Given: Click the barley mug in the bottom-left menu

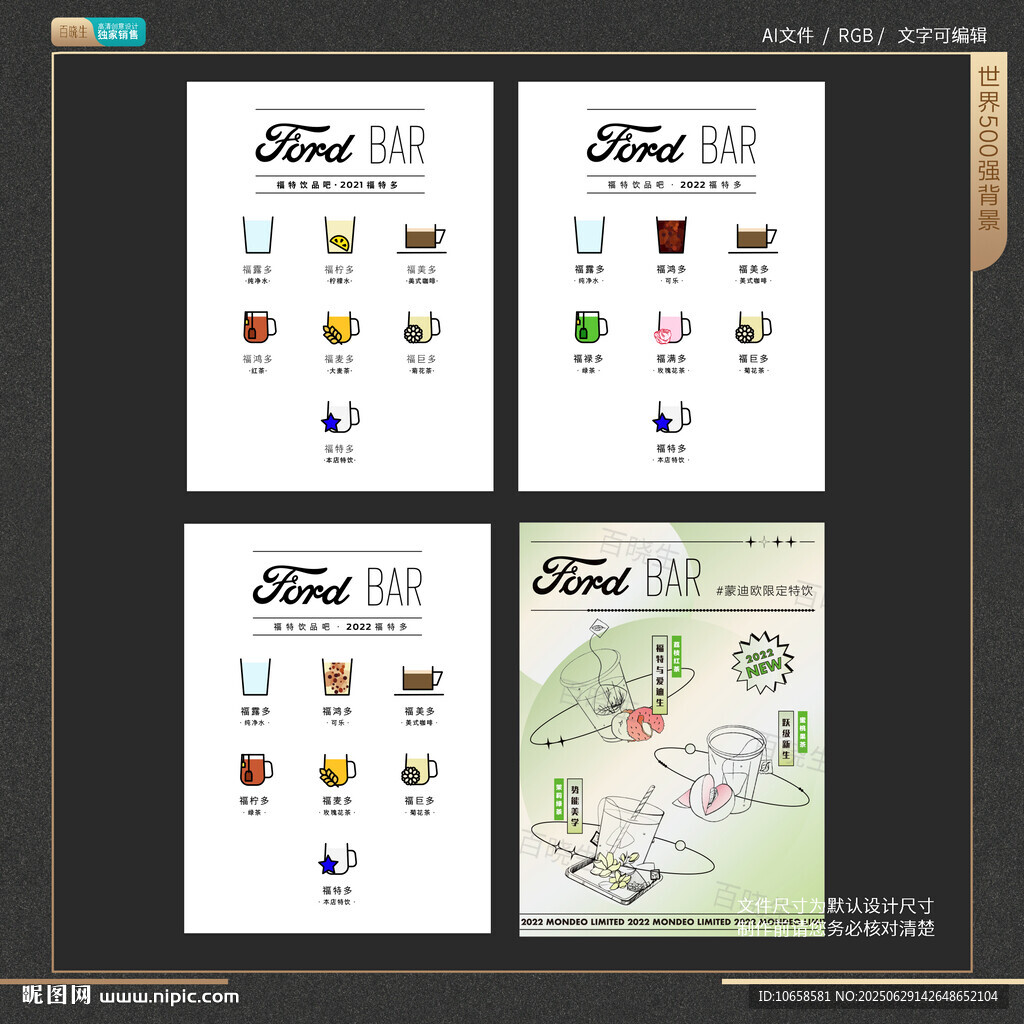Looking at the screenshot, I should [338, 769].
